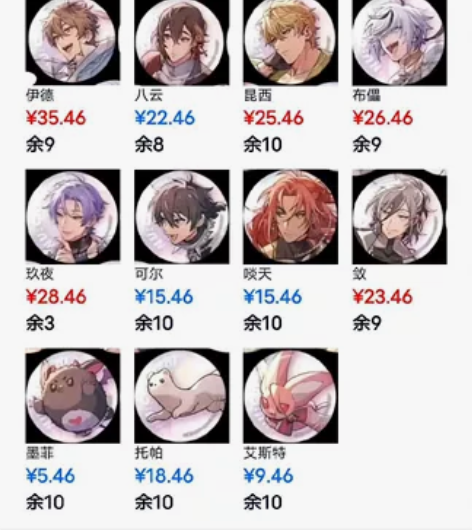Click the ¥35.46 price for 伊德
This screenshot has width=472, height=530.
coord(56,118)
